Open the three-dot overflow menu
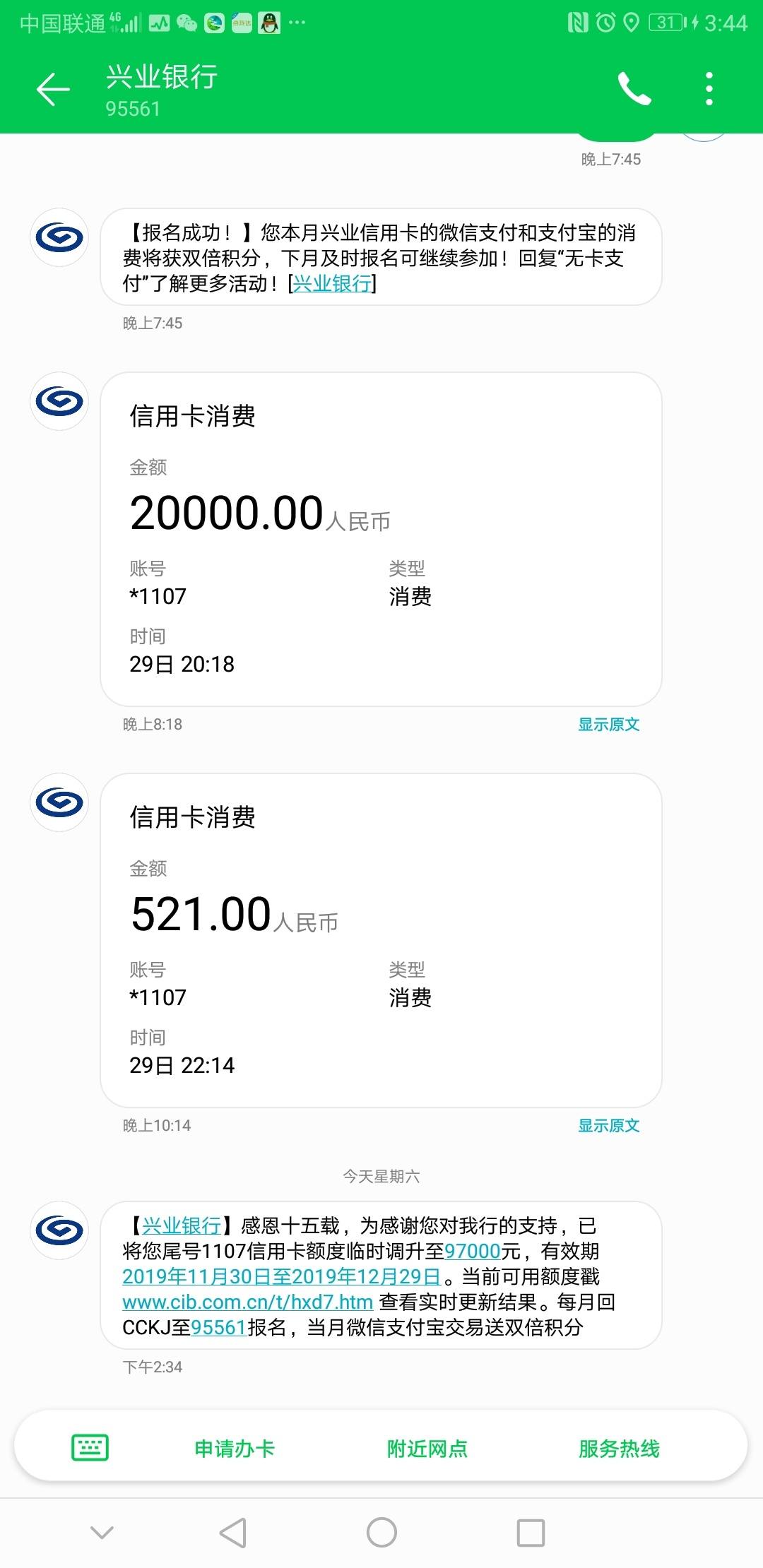 (x=709, y=89)
